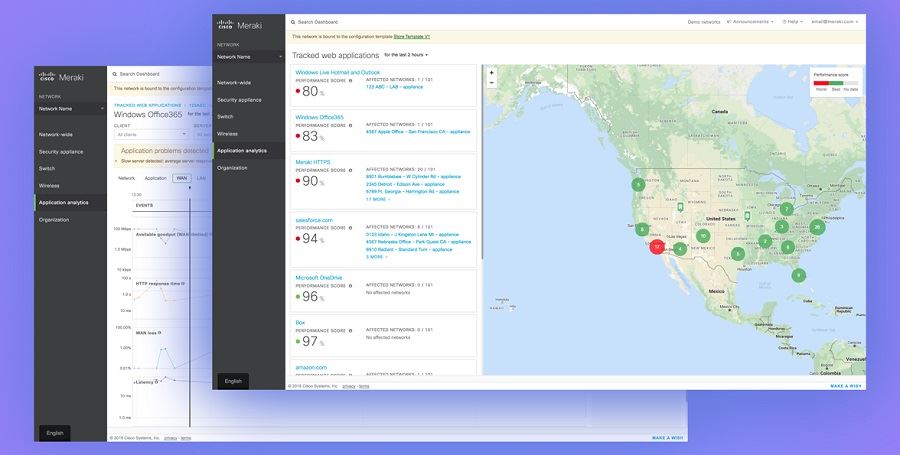The image size is (900, 455).
Task: Click the Cisco Meraki logo in back window
Action: [61, 77]
